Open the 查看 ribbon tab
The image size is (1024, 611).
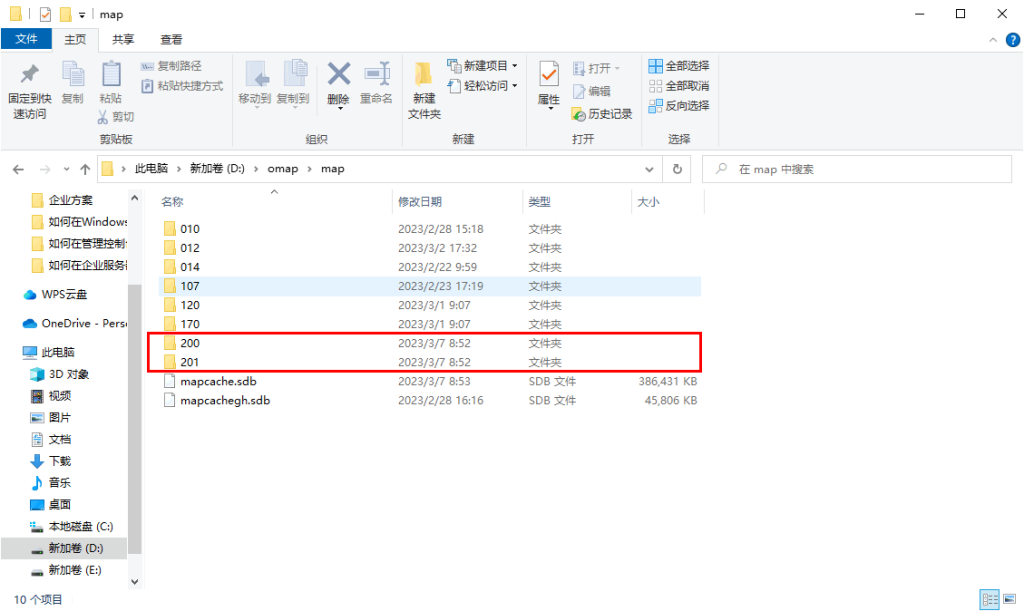171,39
